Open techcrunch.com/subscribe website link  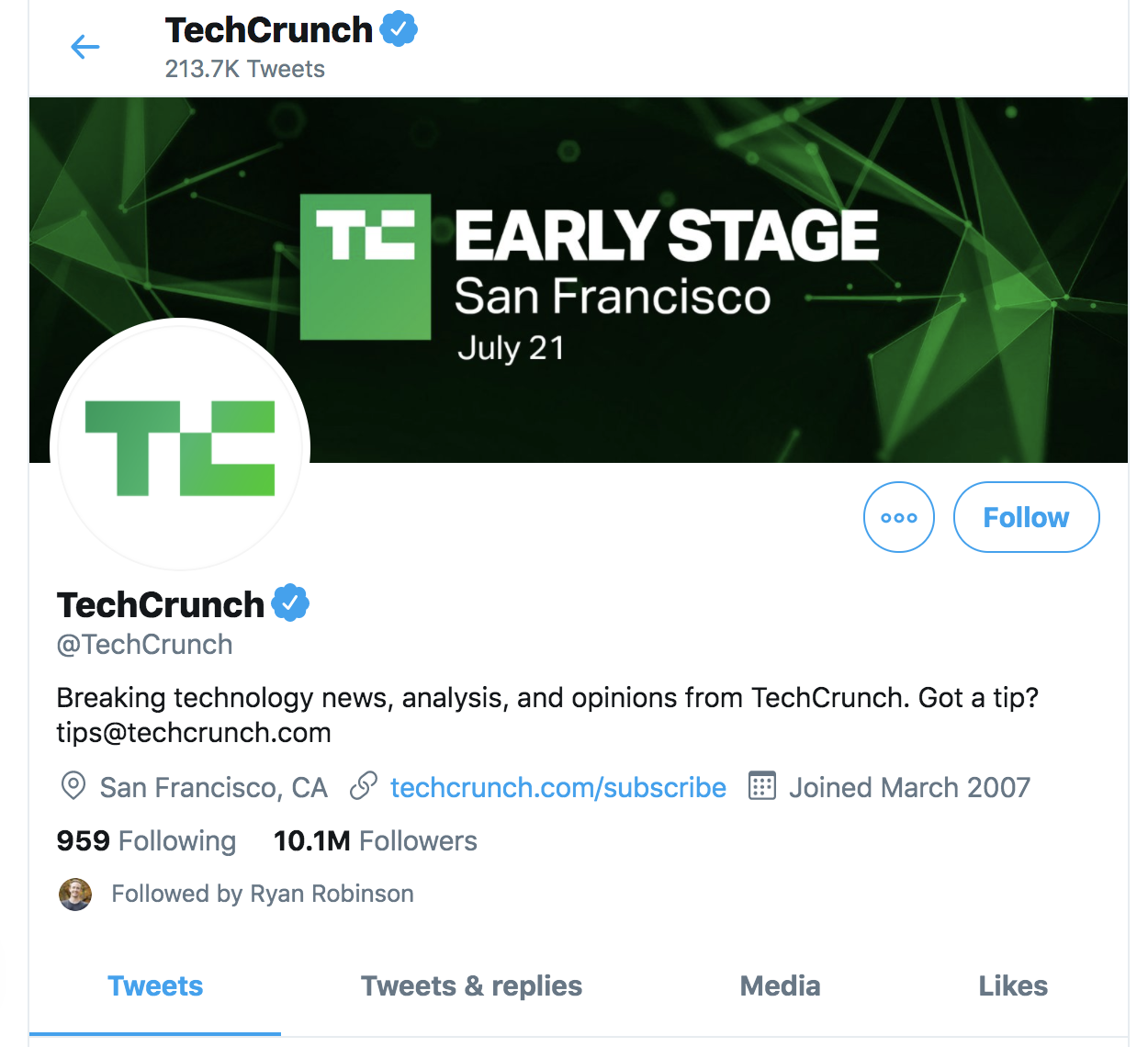click(x=557, y=787)
